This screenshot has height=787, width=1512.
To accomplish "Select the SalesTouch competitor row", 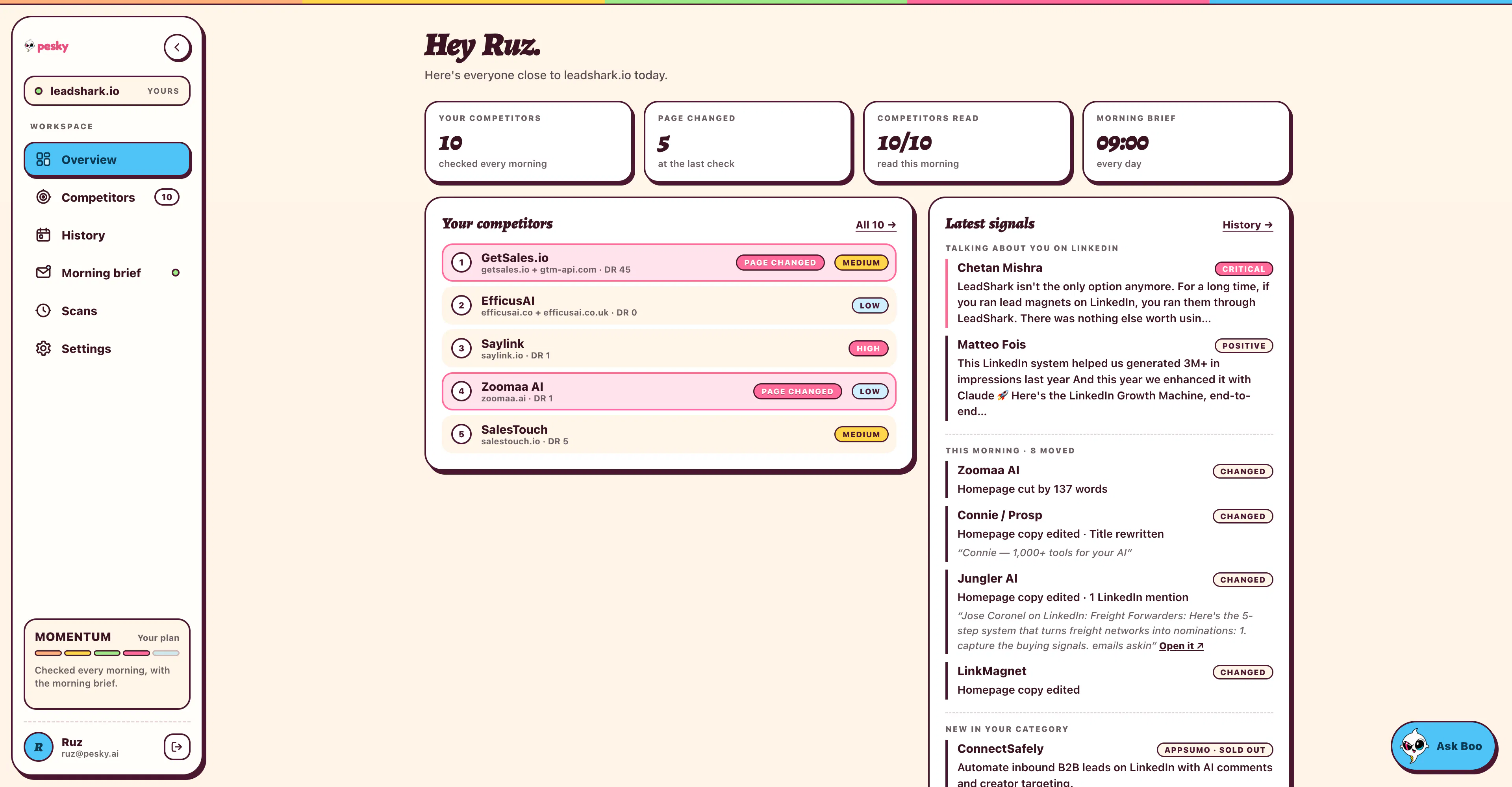I will [x=669, y=434].
